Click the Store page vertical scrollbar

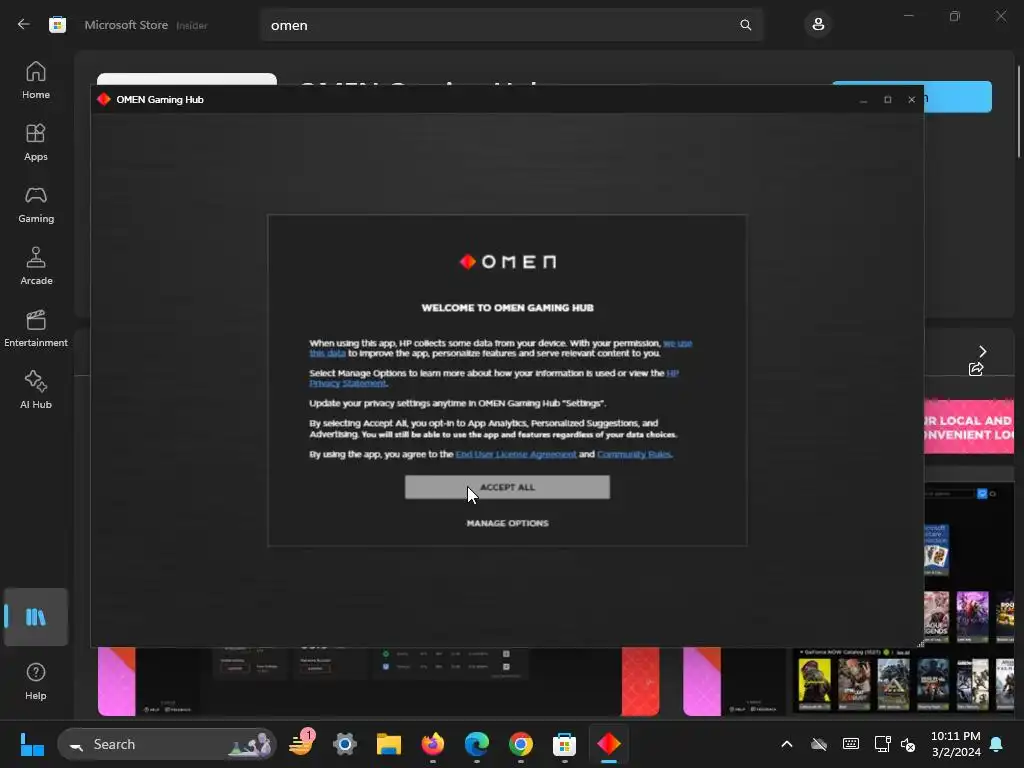click(1019, 111)
